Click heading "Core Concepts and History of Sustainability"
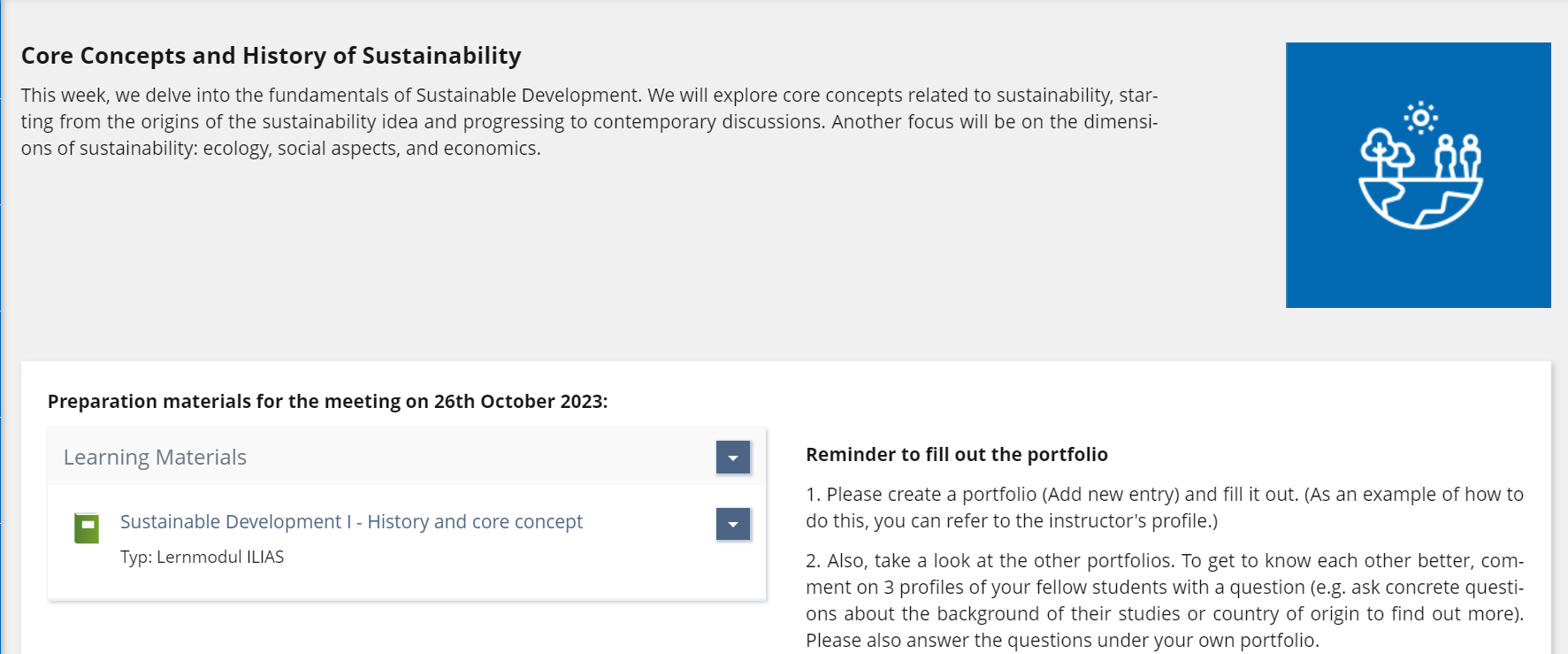The image size is (1568, 654). click(x=271, y=56)
